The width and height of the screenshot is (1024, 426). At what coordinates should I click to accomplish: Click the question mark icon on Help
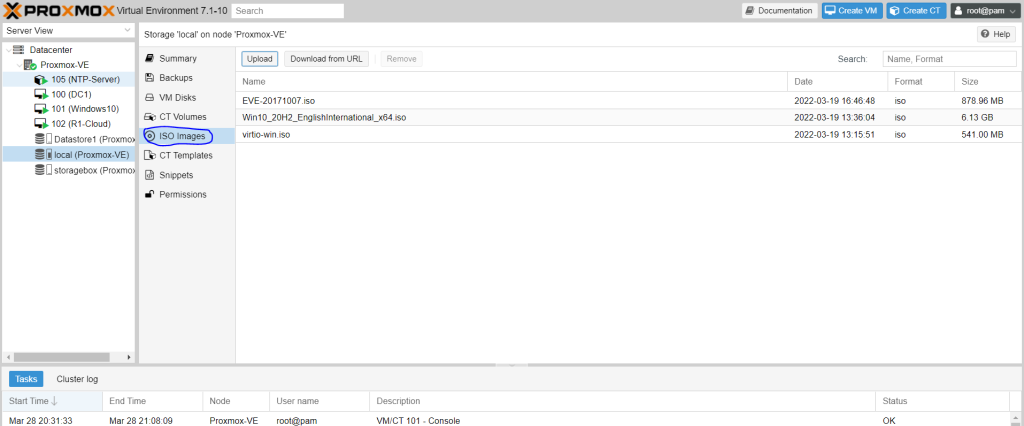985,34
